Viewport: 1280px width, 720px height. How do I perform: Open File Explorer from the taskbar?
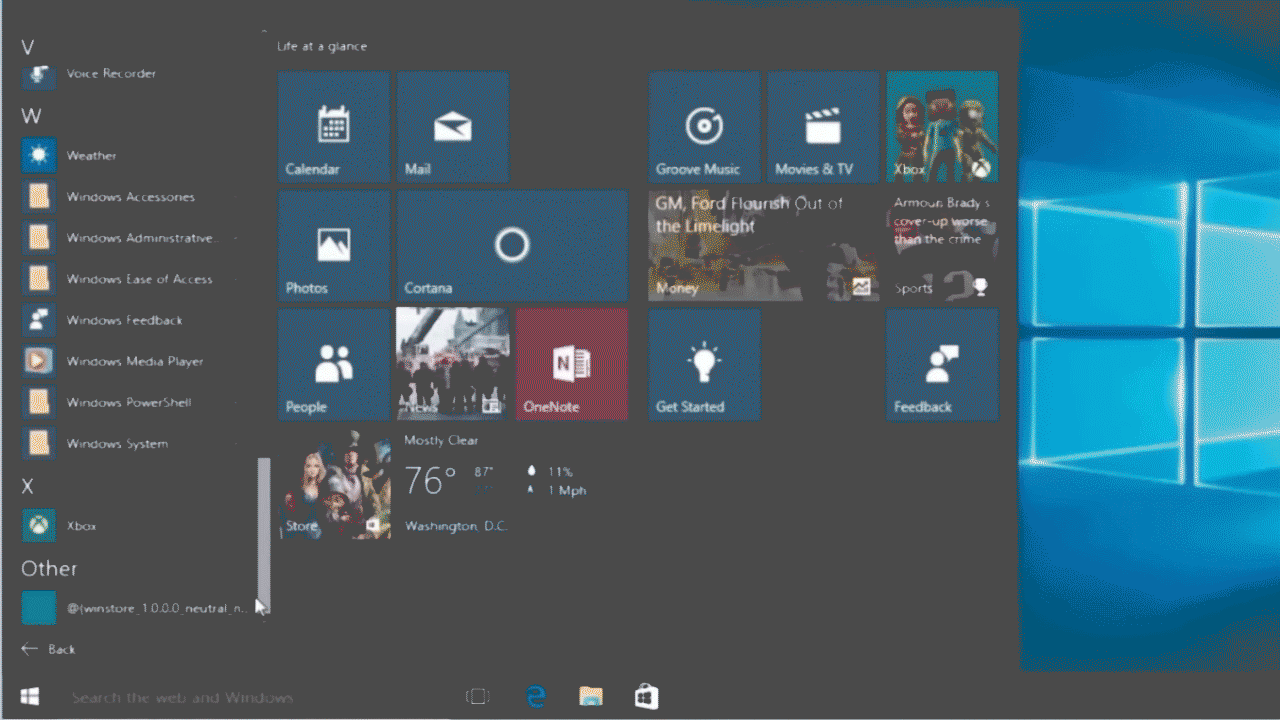pos(591,697)
